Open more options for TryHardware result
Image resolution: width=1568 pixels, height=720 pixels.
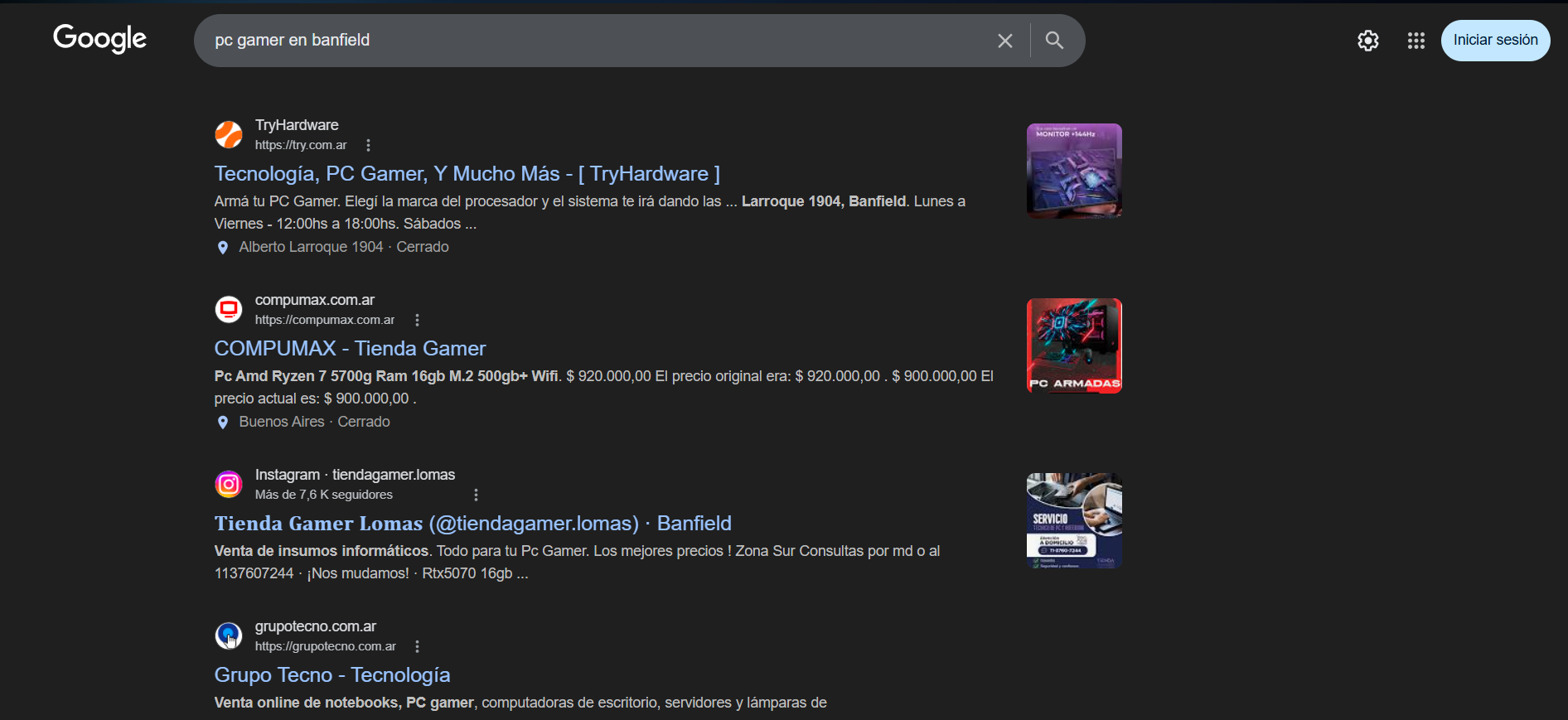[368, 146]
